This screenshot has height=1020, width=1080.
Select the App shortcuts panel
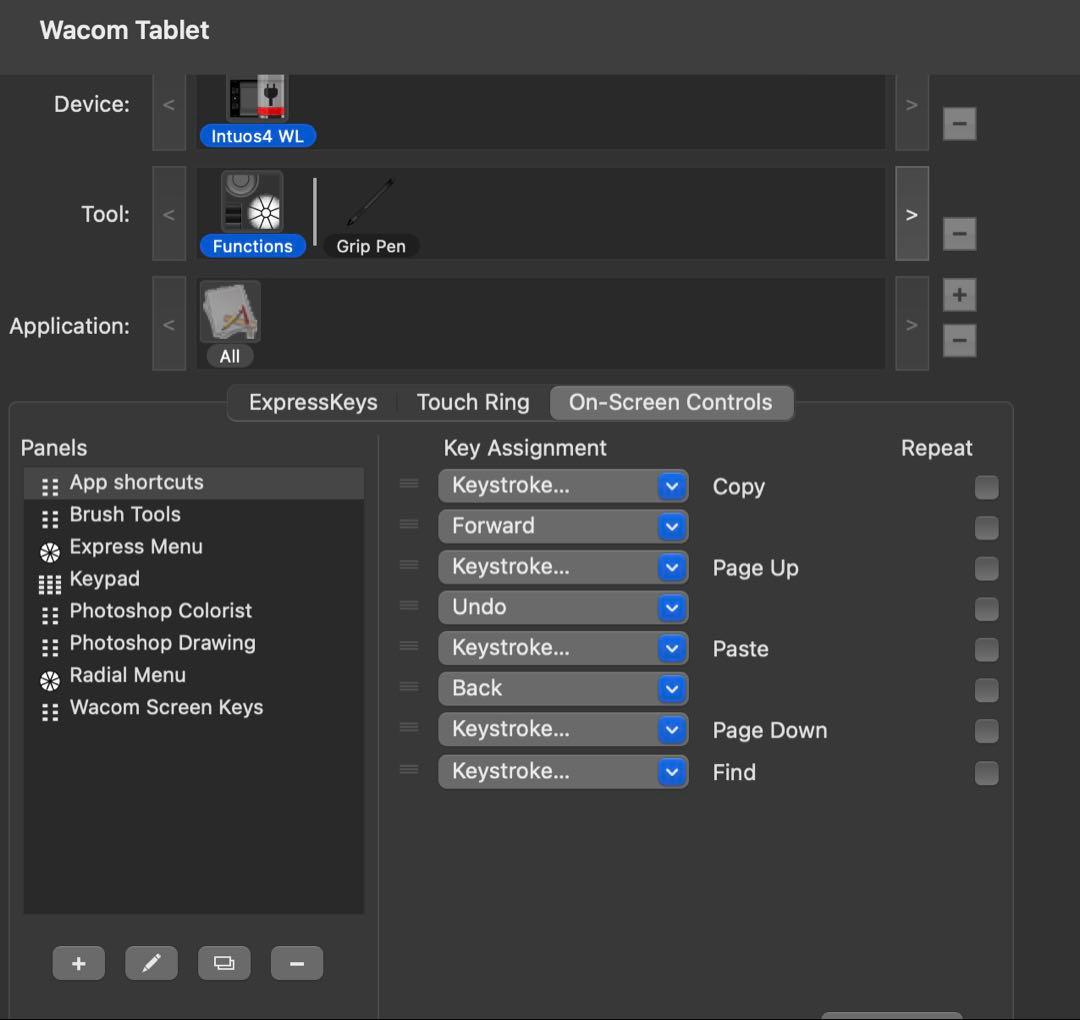(194, 483)
